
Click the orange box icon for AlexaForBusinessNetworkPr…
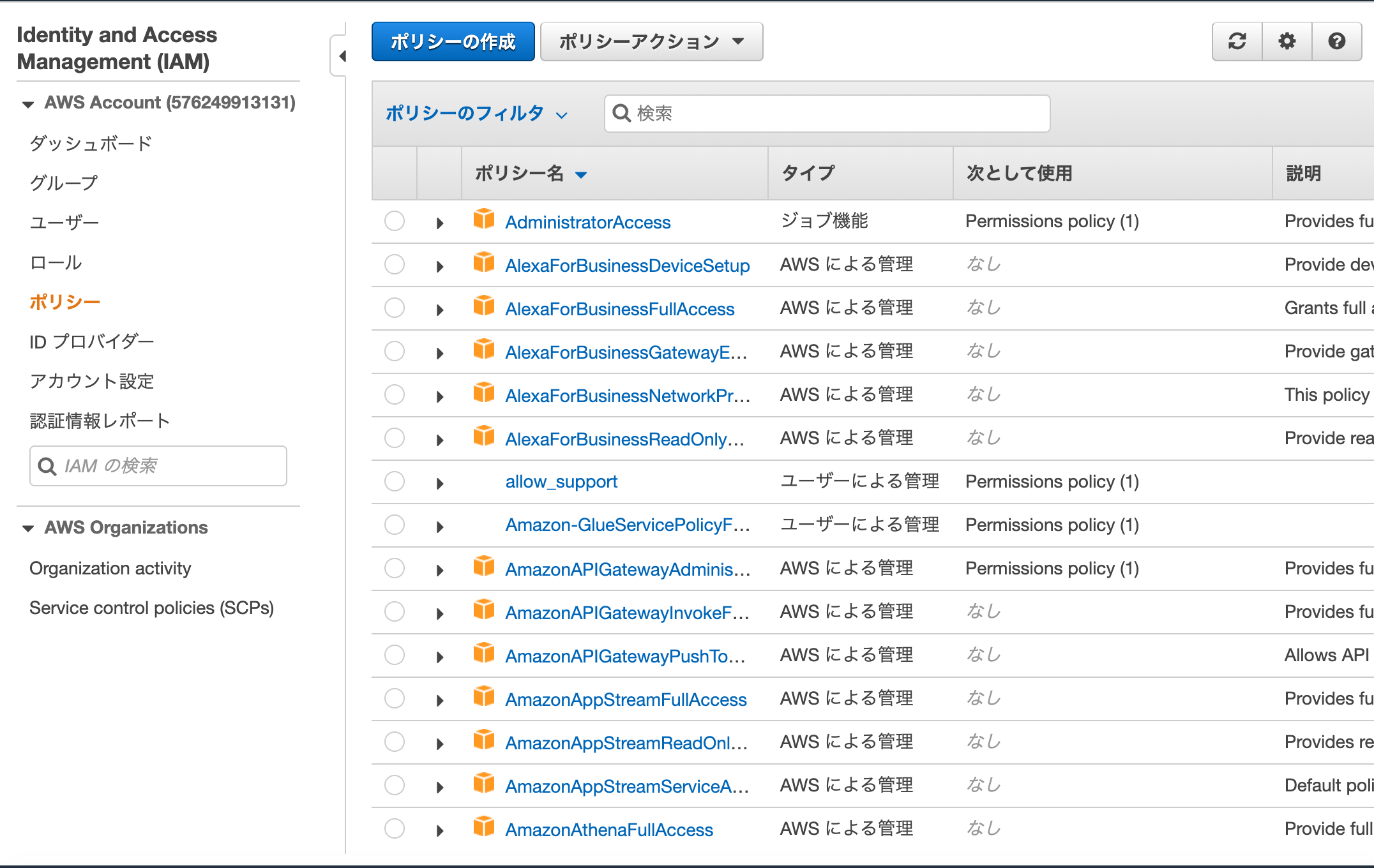[x=484, y=392]
